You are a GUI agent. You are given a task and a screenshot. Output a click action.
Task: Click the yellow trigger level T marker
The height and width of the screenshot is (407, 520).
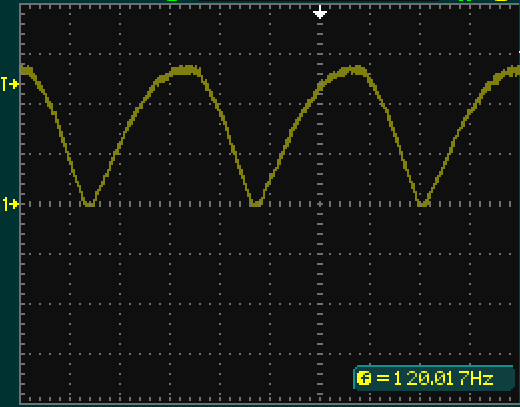pos(9,84)
